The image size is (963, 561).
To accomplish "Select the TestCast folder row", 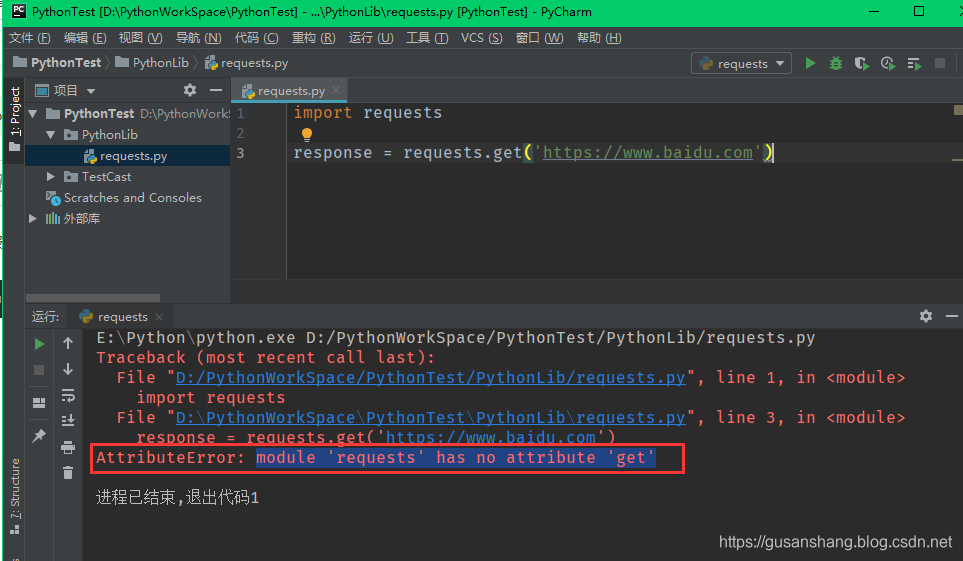I will pyautogui.click(x=128, y=176).
